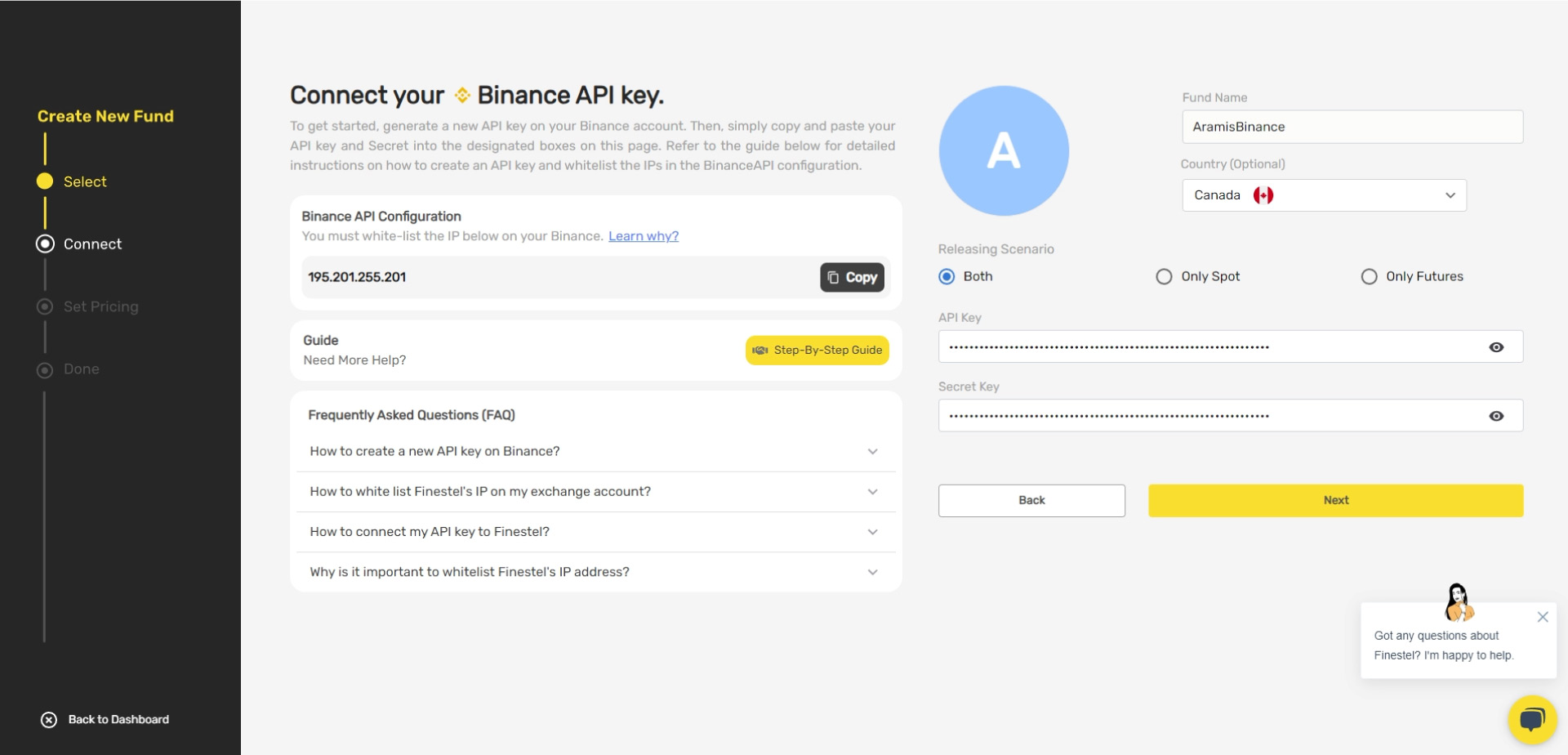Select the Both releasing scenario

click(x=947, y=276)
